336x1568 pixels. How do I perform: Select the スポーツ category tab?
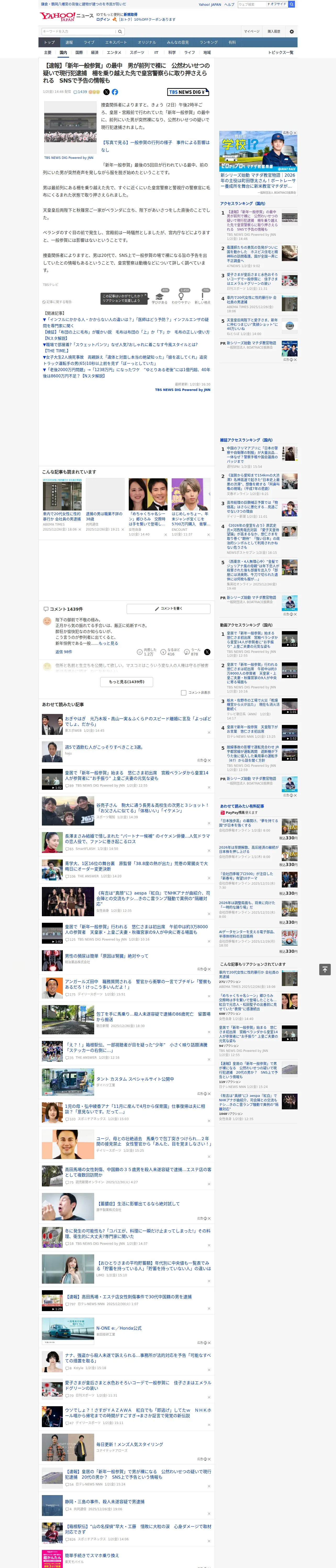tap(137, 52)
